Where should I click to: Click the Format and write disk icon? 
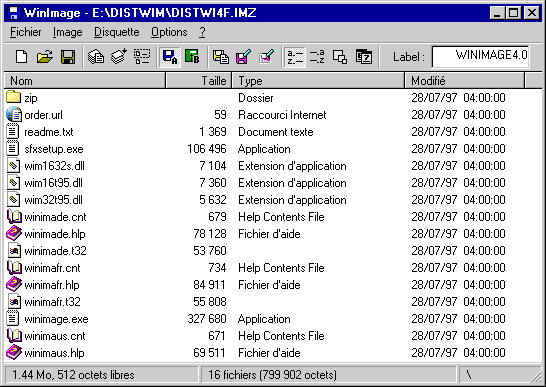(x=266, y=56)
